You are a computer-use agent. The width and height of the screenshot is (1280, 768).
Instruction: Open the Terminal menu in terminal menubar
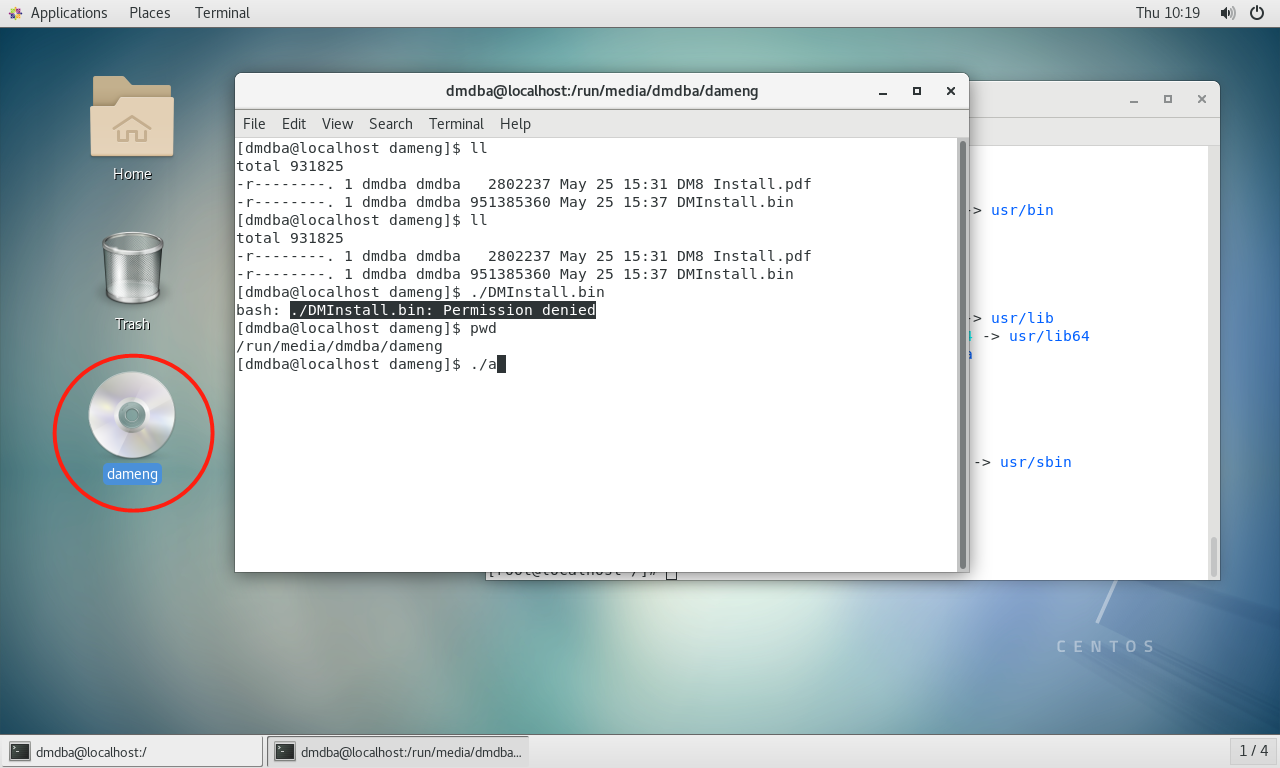(x=456, y=124)
